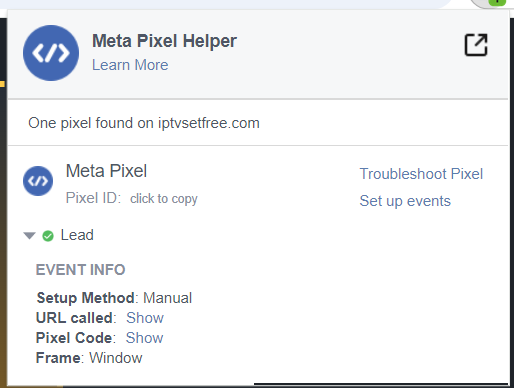The image size is (514, 388).
Task: Copy the Pixel ID via click to copy
Action: (164, 199)
